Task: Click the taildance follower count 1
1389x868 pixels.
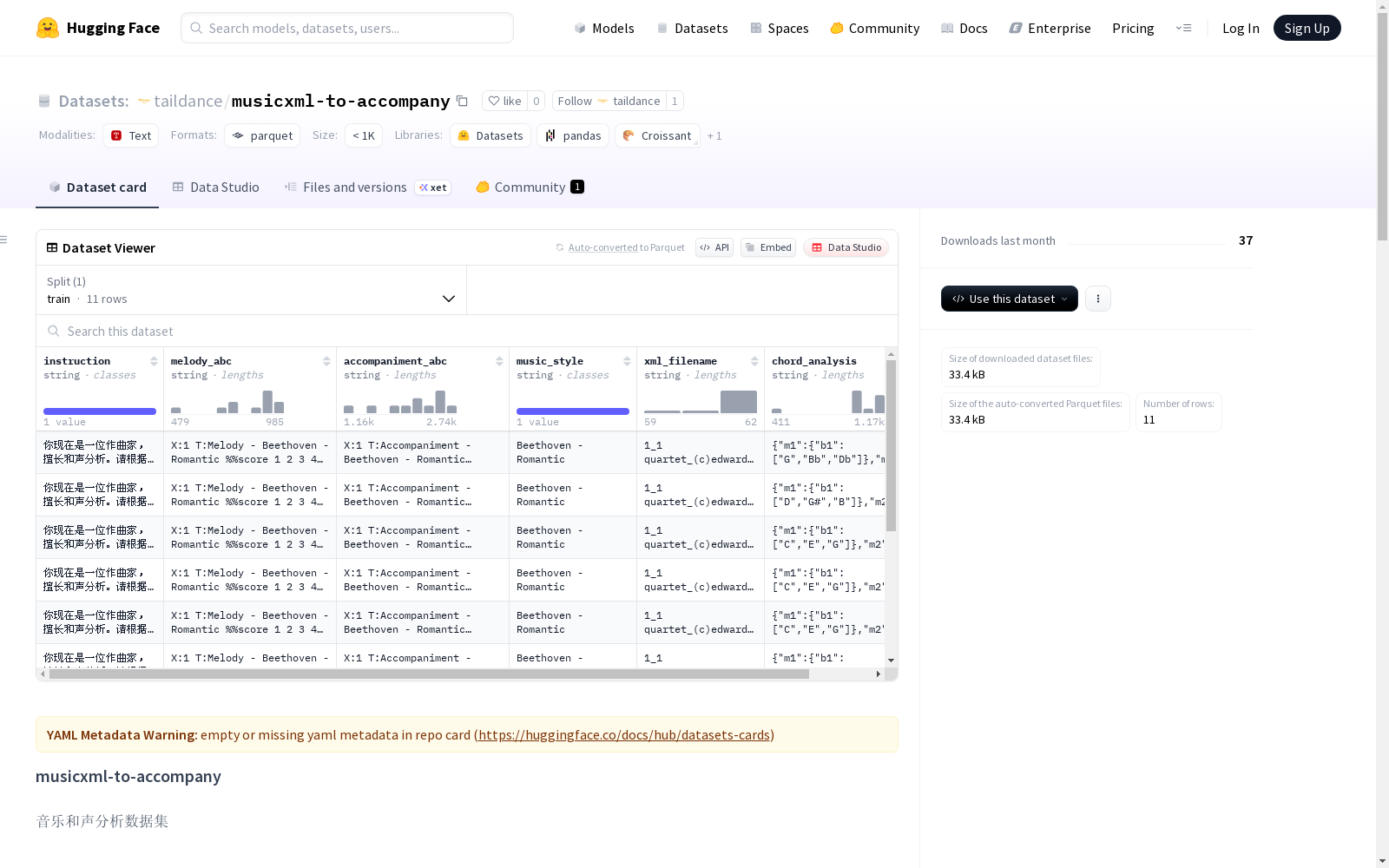Action: tap(675, 101)
